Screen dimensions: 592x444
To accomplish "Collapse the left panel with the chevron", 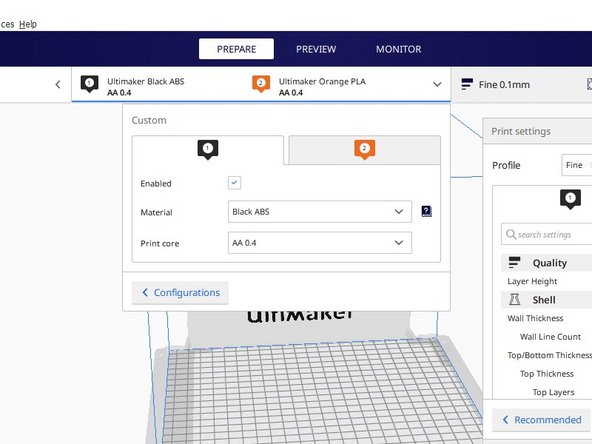I will click(58, 84).
